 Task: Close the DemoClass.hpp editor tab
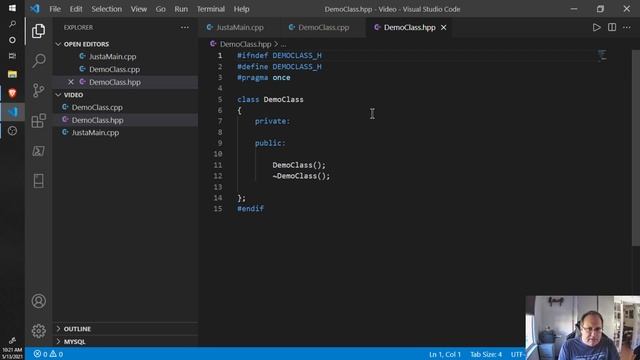click(443, 27)
